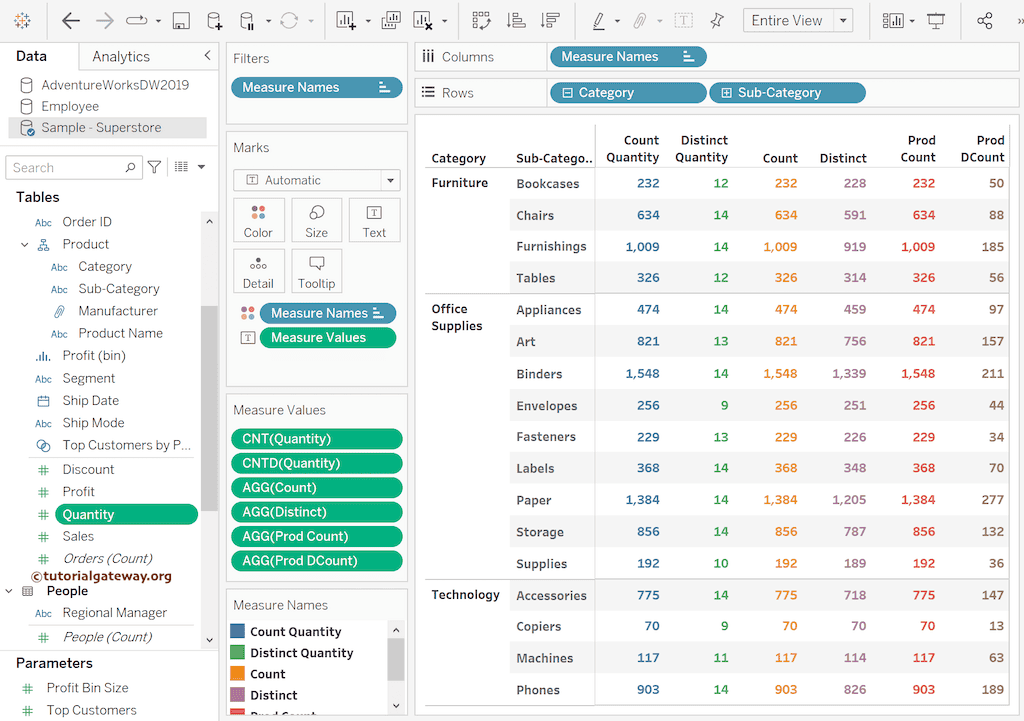Click the green CNT(Quantity) measure pill

(x=316, y=438)
